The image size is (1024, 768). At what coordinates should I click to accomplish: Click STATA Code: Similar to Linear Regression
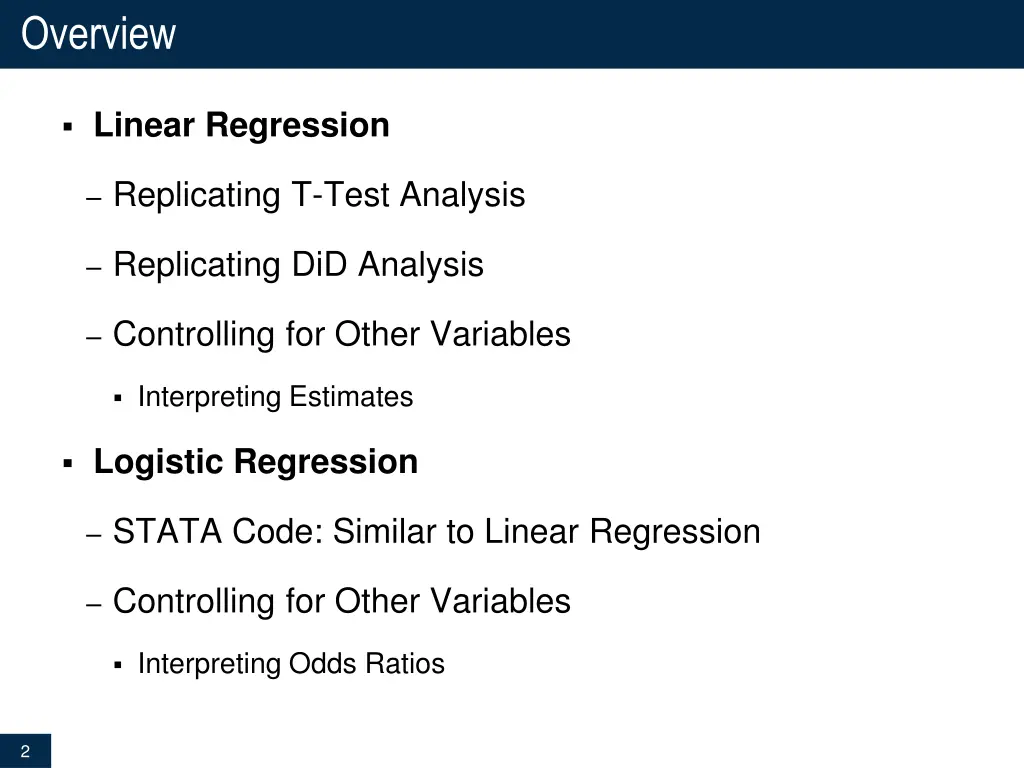436,531
